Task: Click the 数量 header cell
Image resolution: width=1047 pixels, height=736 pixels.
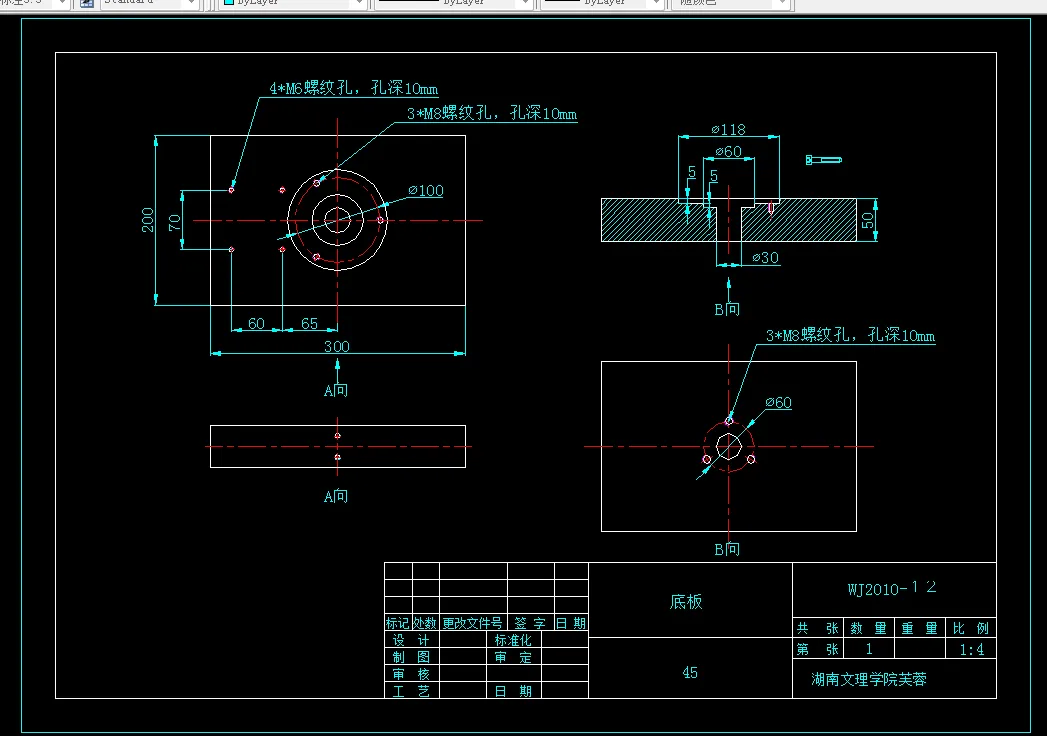Action: click(869, 628)
